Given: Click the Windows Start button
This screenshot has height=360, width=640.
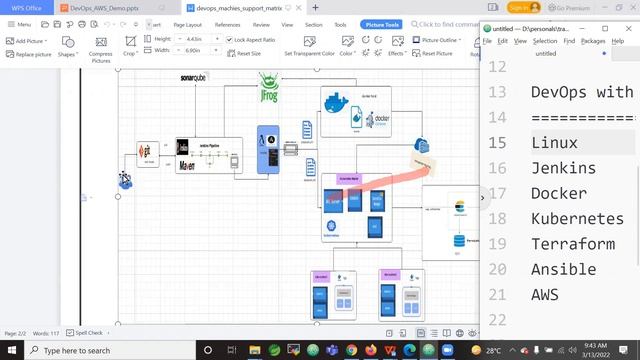Looking at the screenshot, I should [x=12, y=350].
